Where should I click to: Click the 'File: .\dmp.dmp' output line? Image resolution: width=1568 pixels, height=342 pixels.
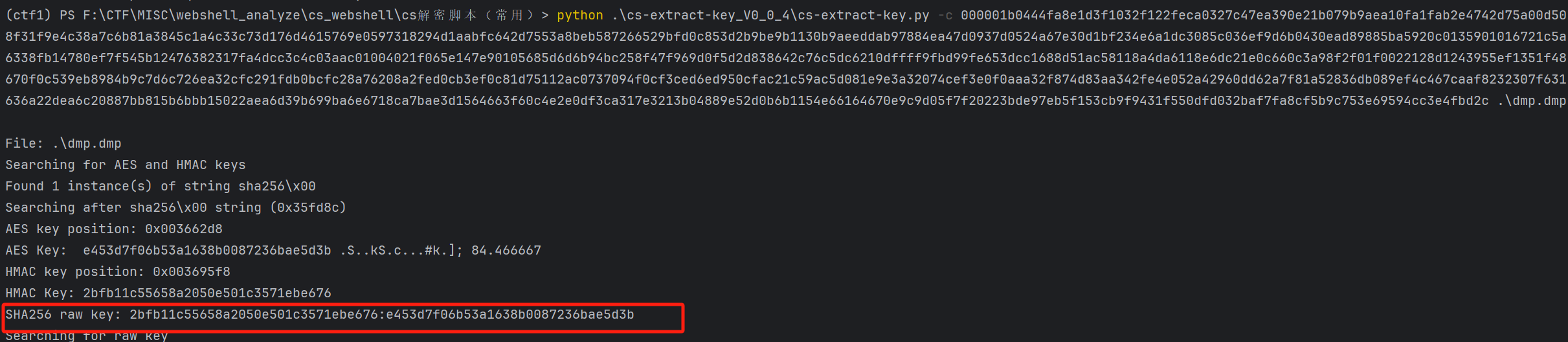click(63, 144)
